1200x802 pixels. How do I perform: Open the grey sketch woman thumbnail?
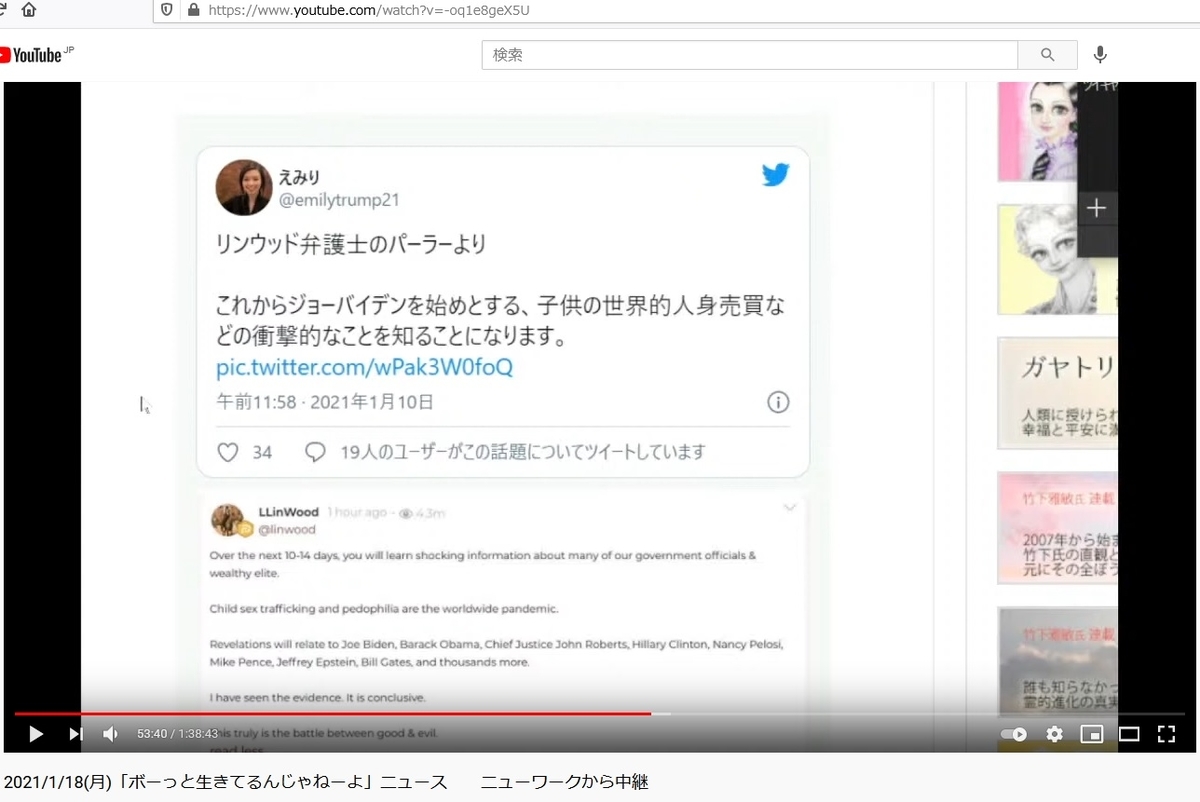[x=1058, y=260]
